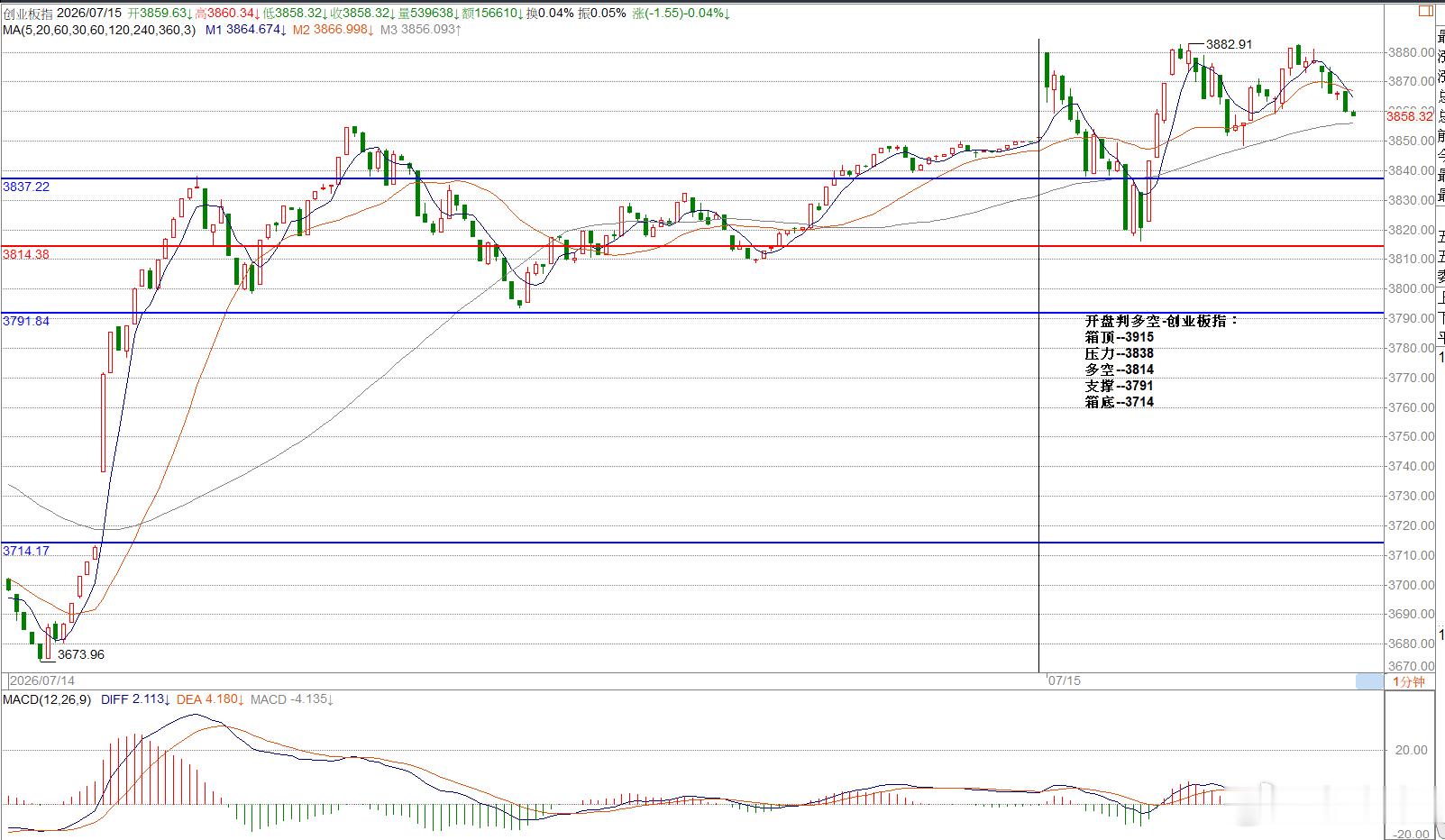This screenshot has height=840, width=1445.
Task: Click the 3882.91 high price marker
Action: coord(1229,44)
